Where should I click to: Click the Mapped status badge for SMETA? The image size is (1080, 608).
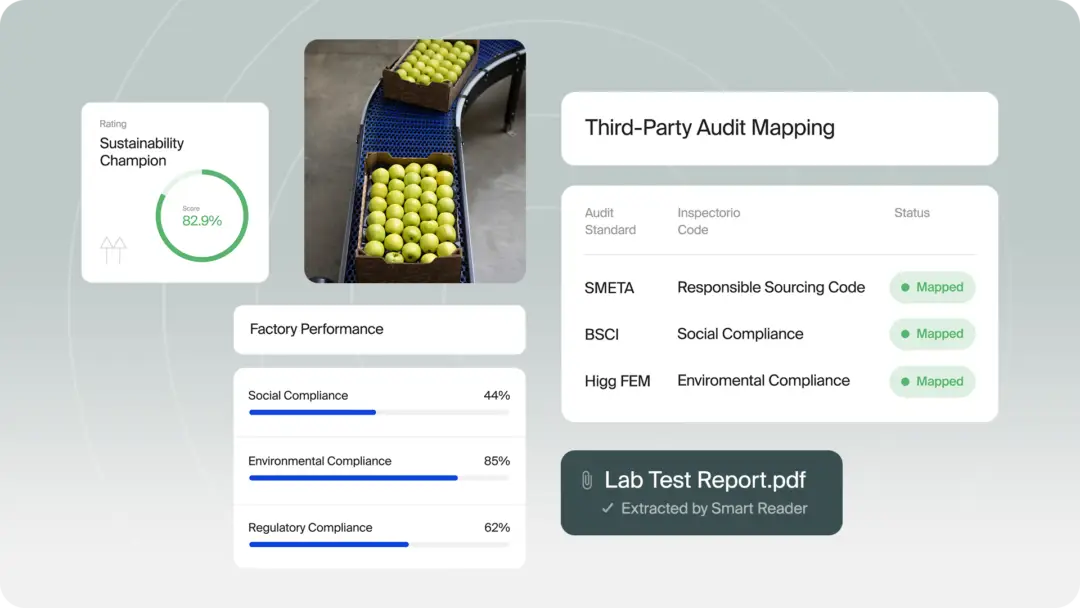pos(932,287)
